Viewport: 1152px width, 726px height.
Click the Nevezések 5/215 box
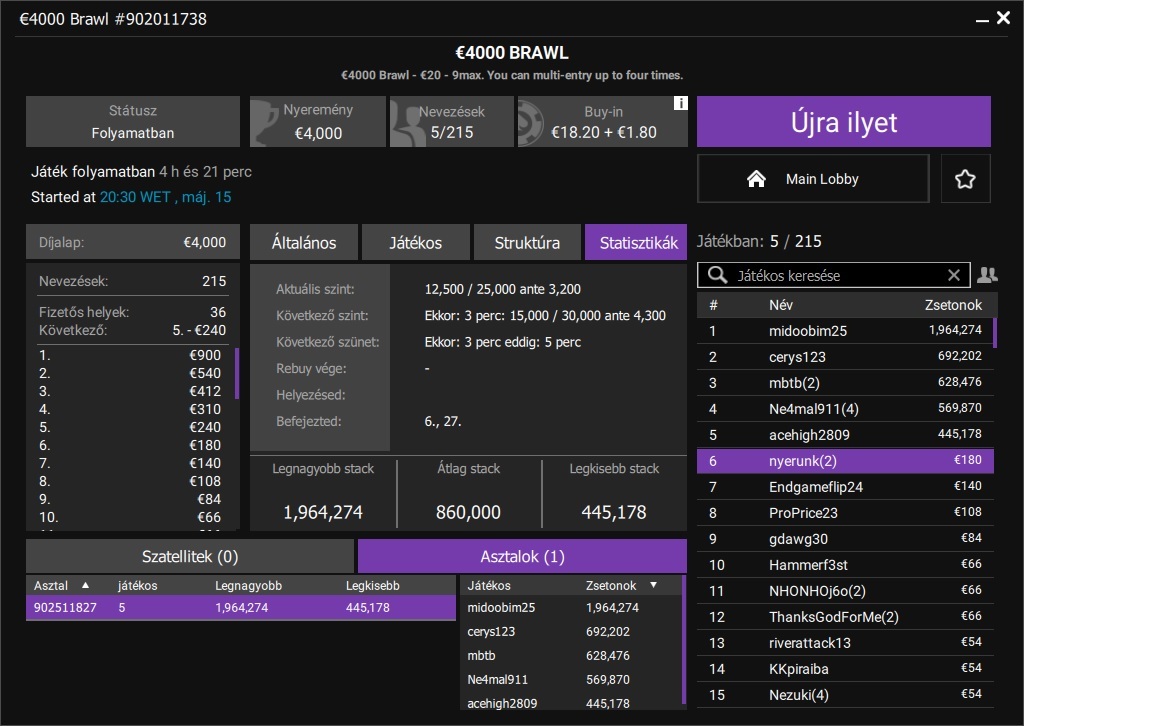(451, 122)
